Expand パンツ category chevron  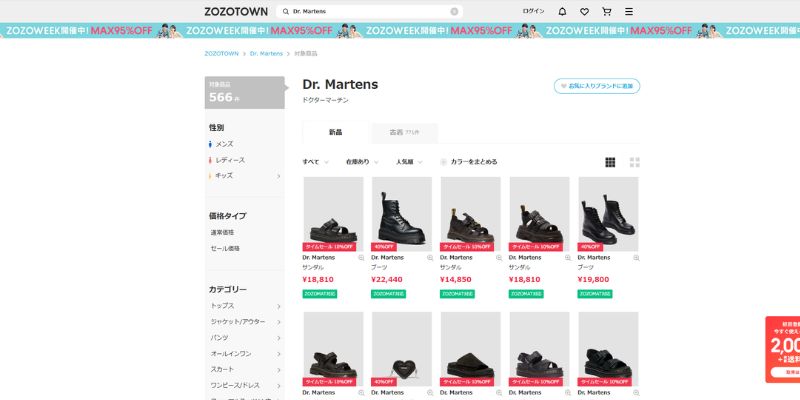pos(279,338)
